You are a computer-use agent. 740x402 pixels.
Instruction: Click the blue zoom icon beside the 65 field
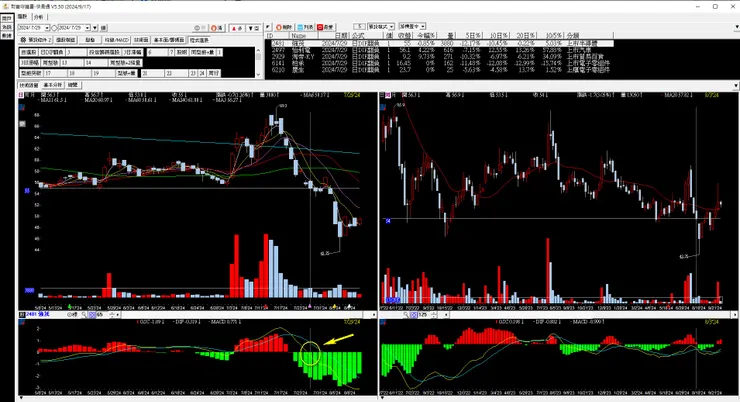coord(92,314)
